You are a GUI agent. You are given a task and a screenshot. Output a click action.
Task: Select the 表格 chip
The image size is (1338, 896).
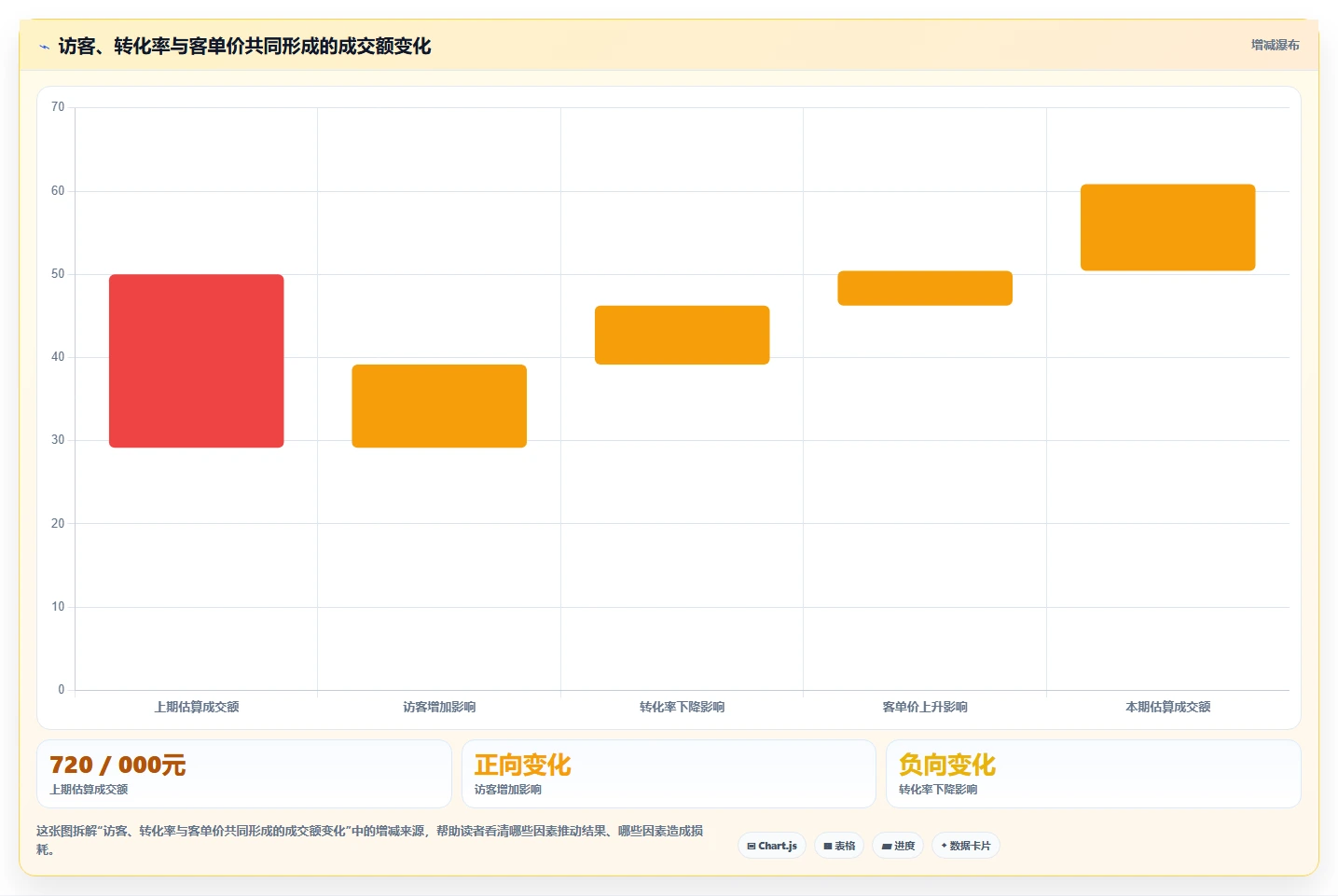[839, 846]
